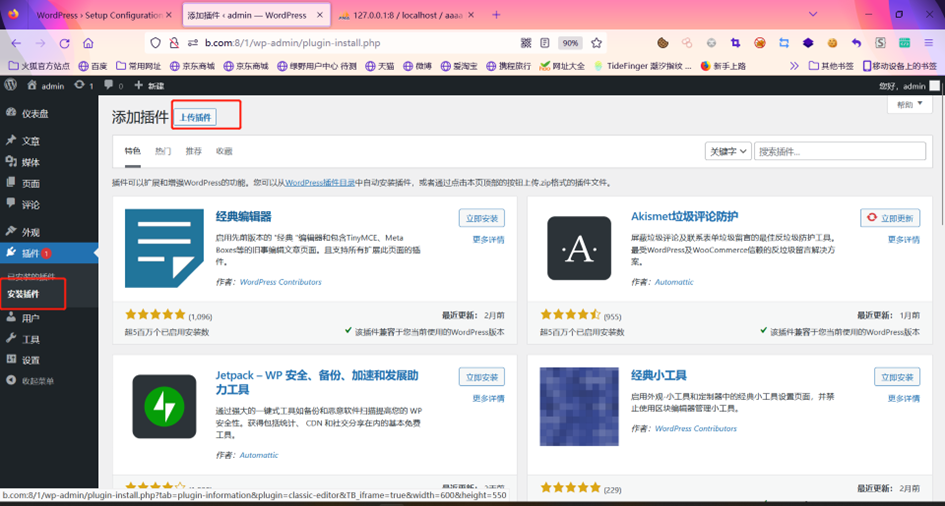Install 经典编辑器 with 立即安装
Viewport: 945px width, 506px height.
[x=482, y=218]
